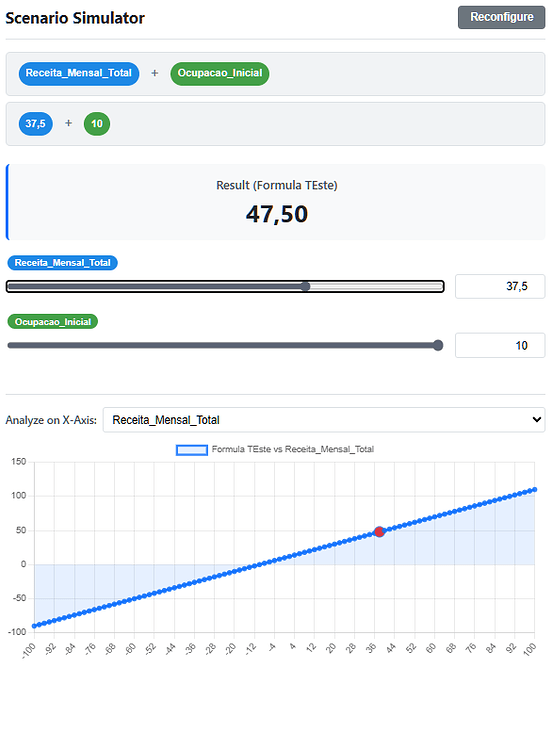The height and width of the screenshot is (750, 553).
Task: Click the last chart data point at 100
Action: pyautogui.click(x=535, y=490)
